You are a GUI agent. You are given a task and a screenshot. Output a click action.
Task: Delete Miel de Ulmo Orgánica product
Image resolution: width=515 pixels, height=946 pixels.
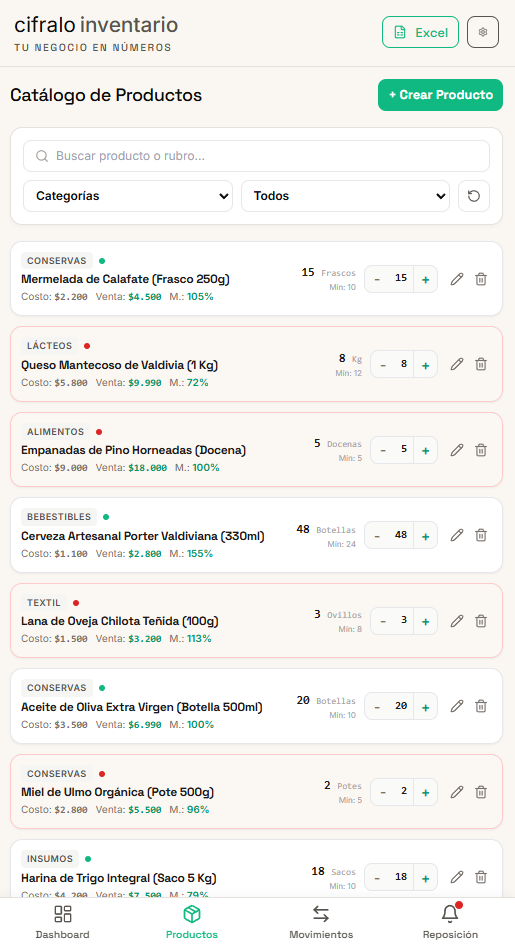[481, 792]
